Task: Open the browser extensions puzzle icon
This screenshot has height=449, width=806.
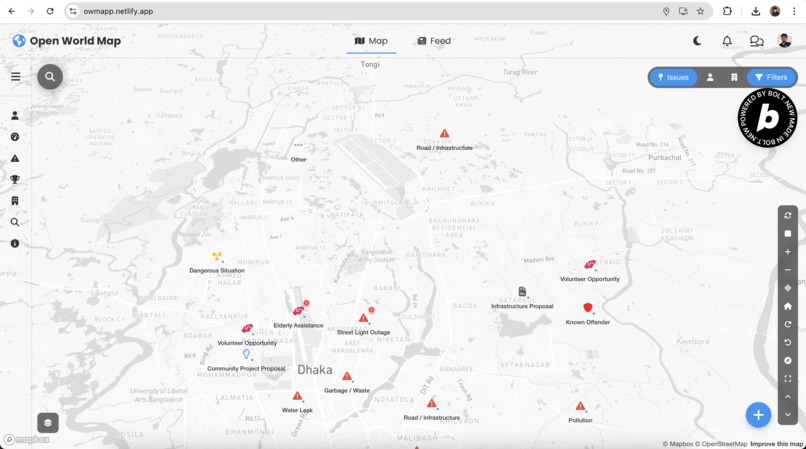Action: click(727, 11)
